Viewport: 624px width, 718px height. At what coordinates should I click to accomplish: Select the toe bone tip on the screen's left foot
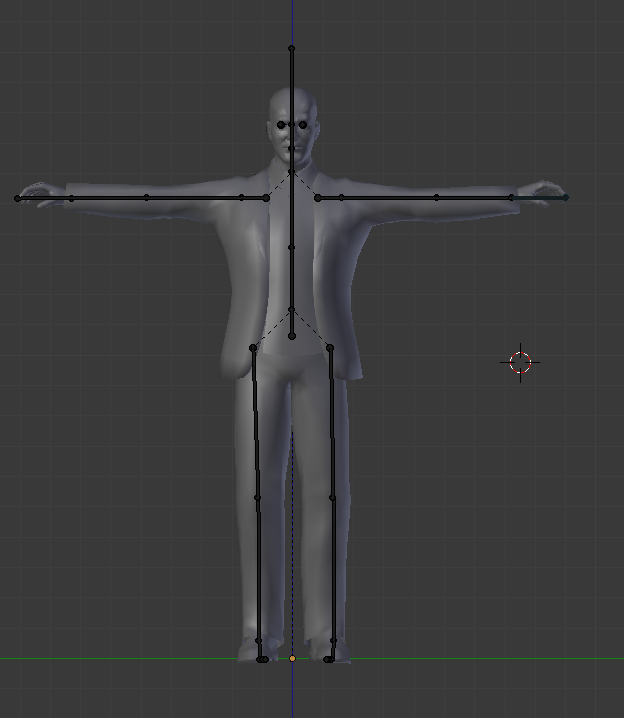265,659
